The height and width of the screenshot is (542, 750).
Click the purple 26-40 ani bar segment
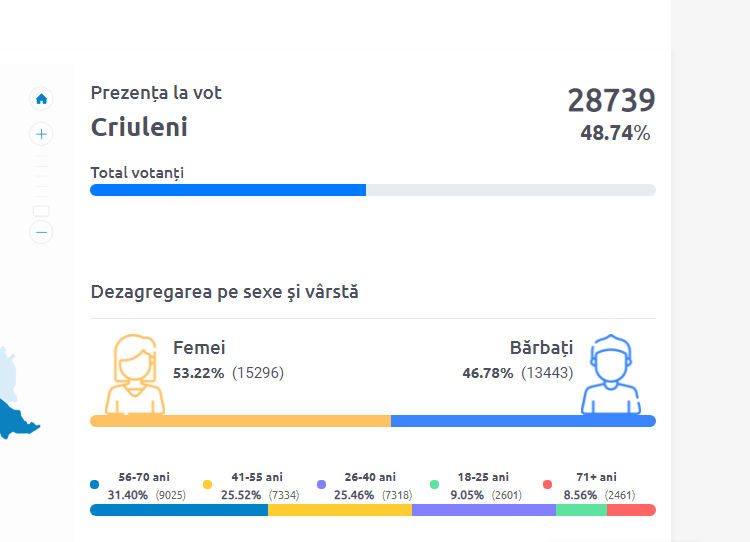[x=483, y=510]
